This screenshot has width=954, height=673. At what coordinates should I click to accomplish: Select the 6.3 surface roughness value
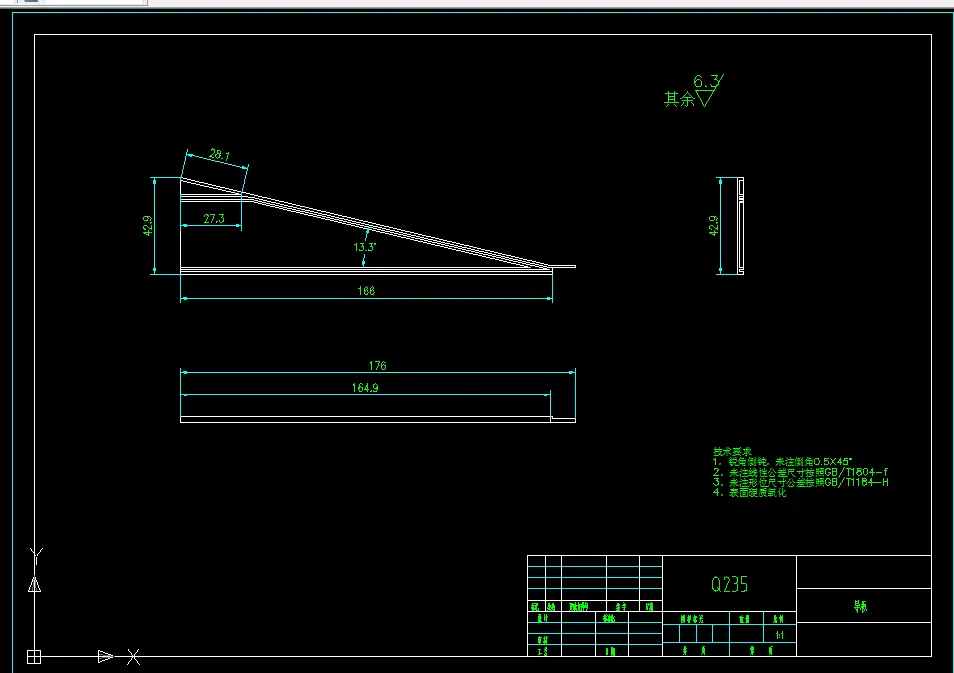706,82
